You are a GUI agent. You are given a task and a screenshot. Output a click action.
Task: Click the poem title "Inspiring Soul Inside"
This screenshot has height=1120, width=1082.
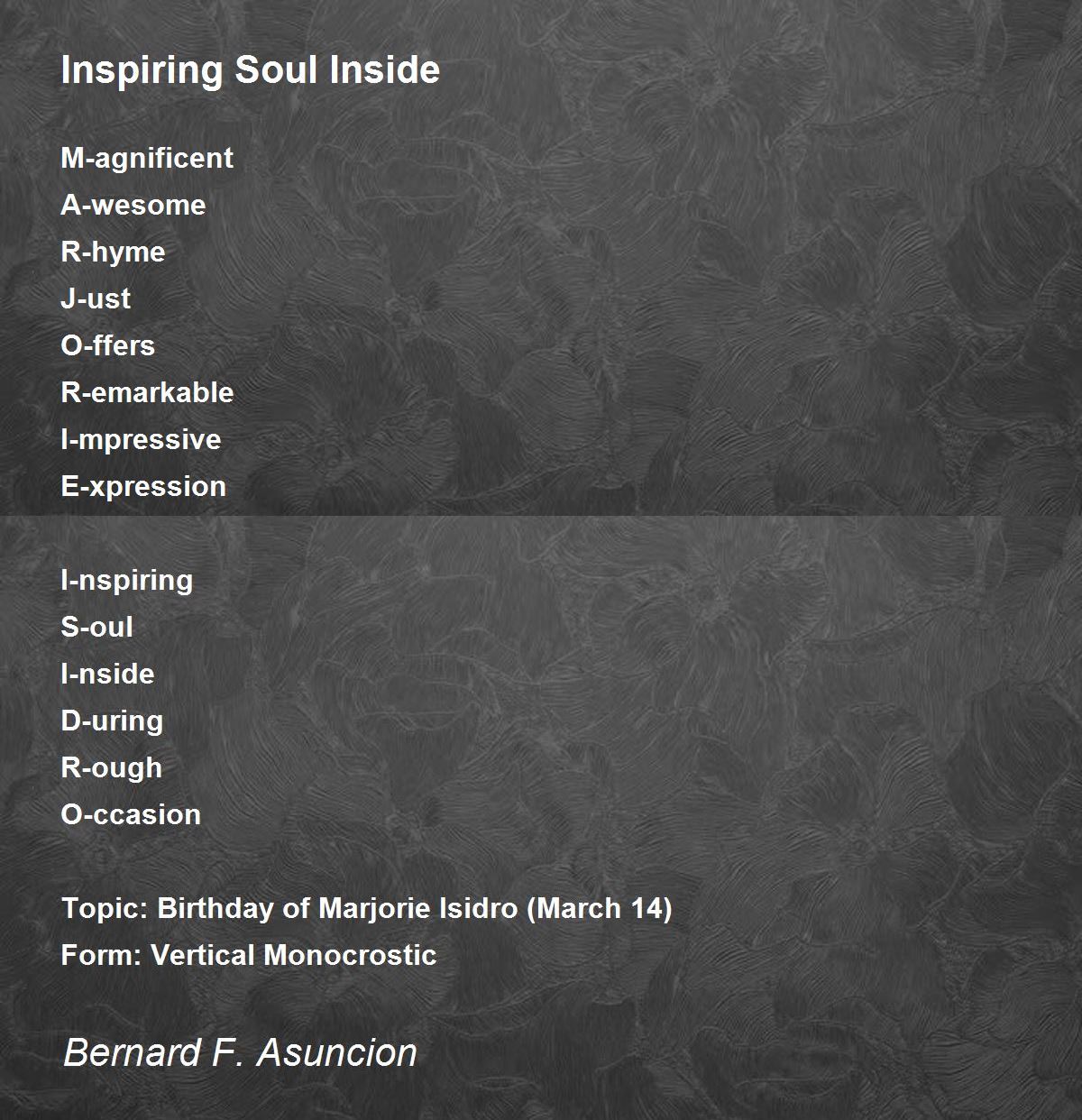tap(250, 70)
